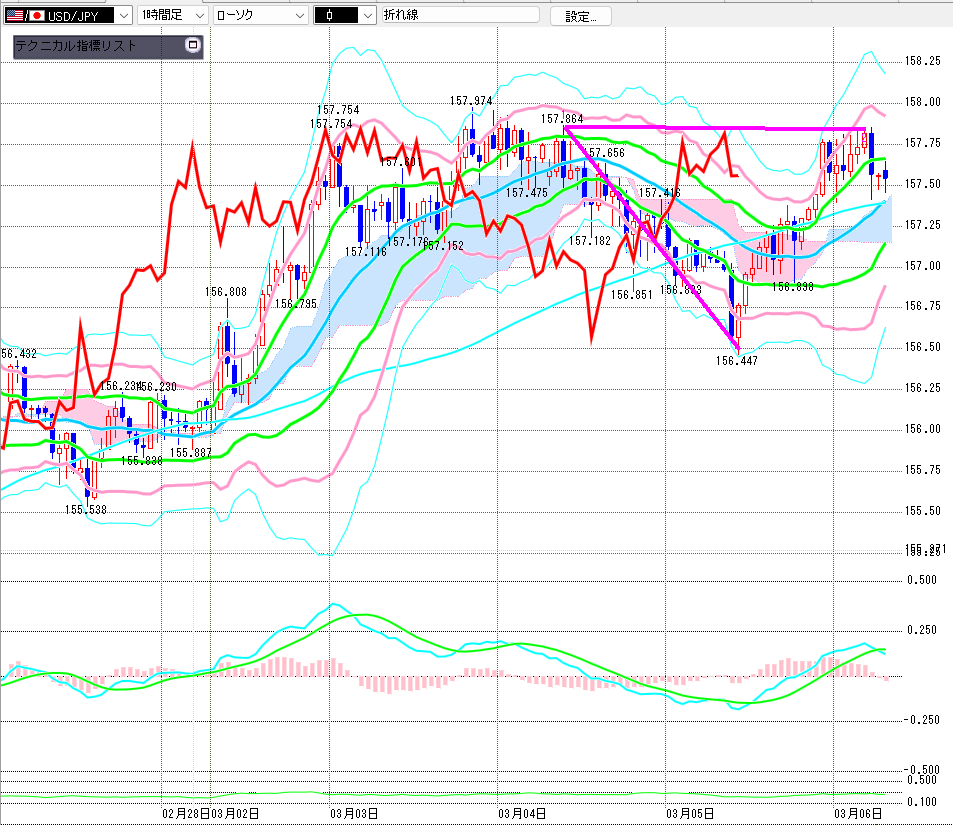Click the 155.538 low price label
The height and width of the screenshot is (825, 953).
click(86, 510)
